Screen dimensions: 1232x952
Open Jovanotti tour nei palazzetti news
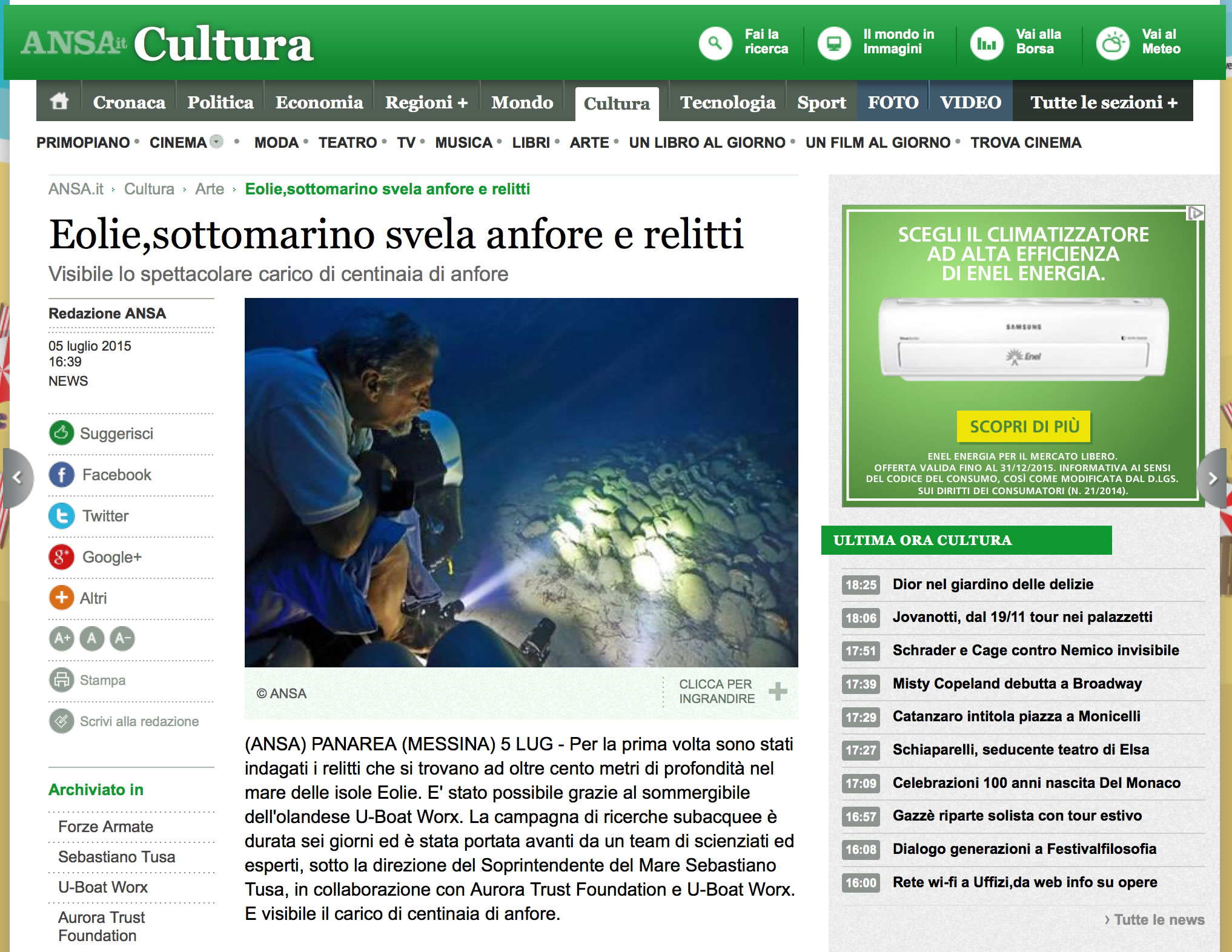pyautogui.click(x=1022, y=616)
